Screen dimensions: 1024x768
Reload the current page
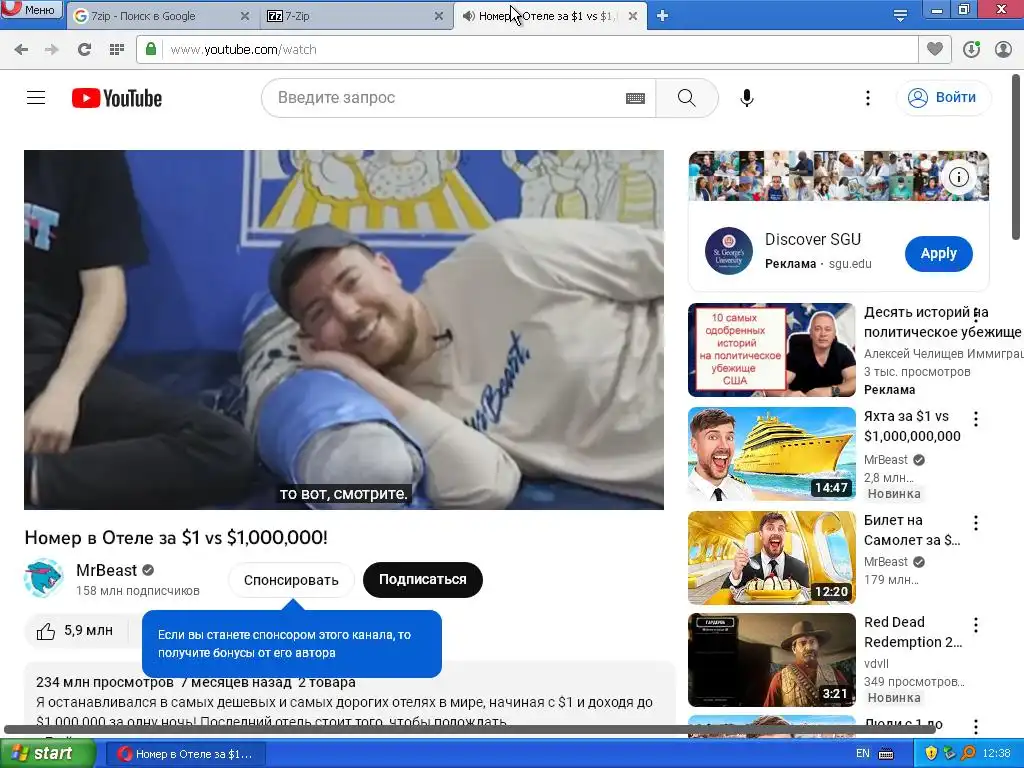coord(84,50)
